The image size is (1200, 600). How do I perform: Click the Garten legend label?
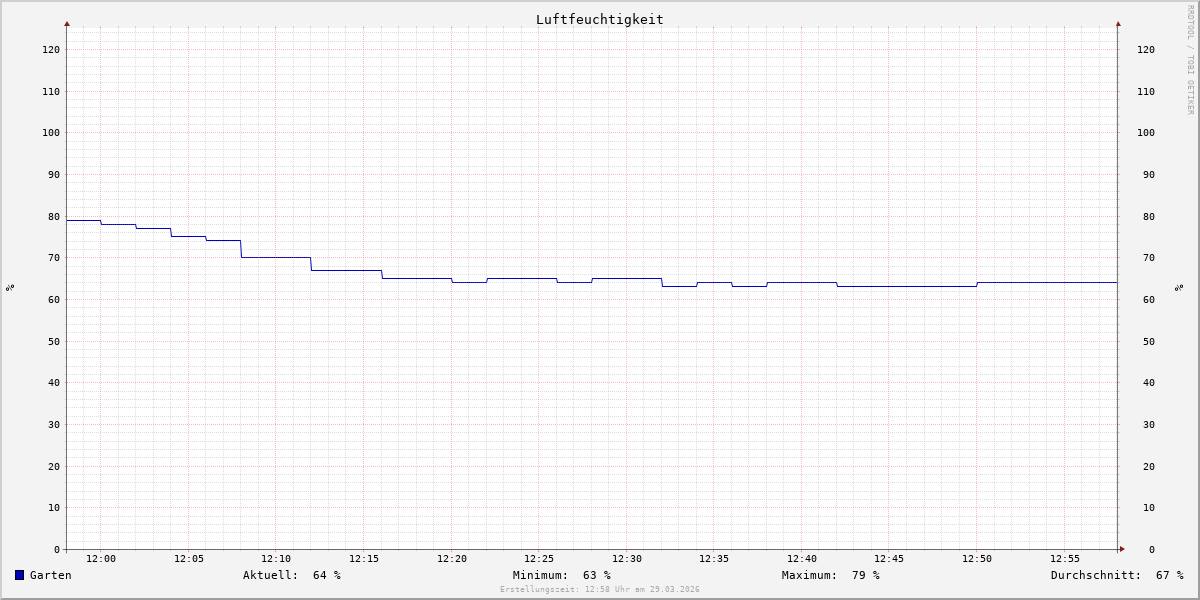click(51, 575)
